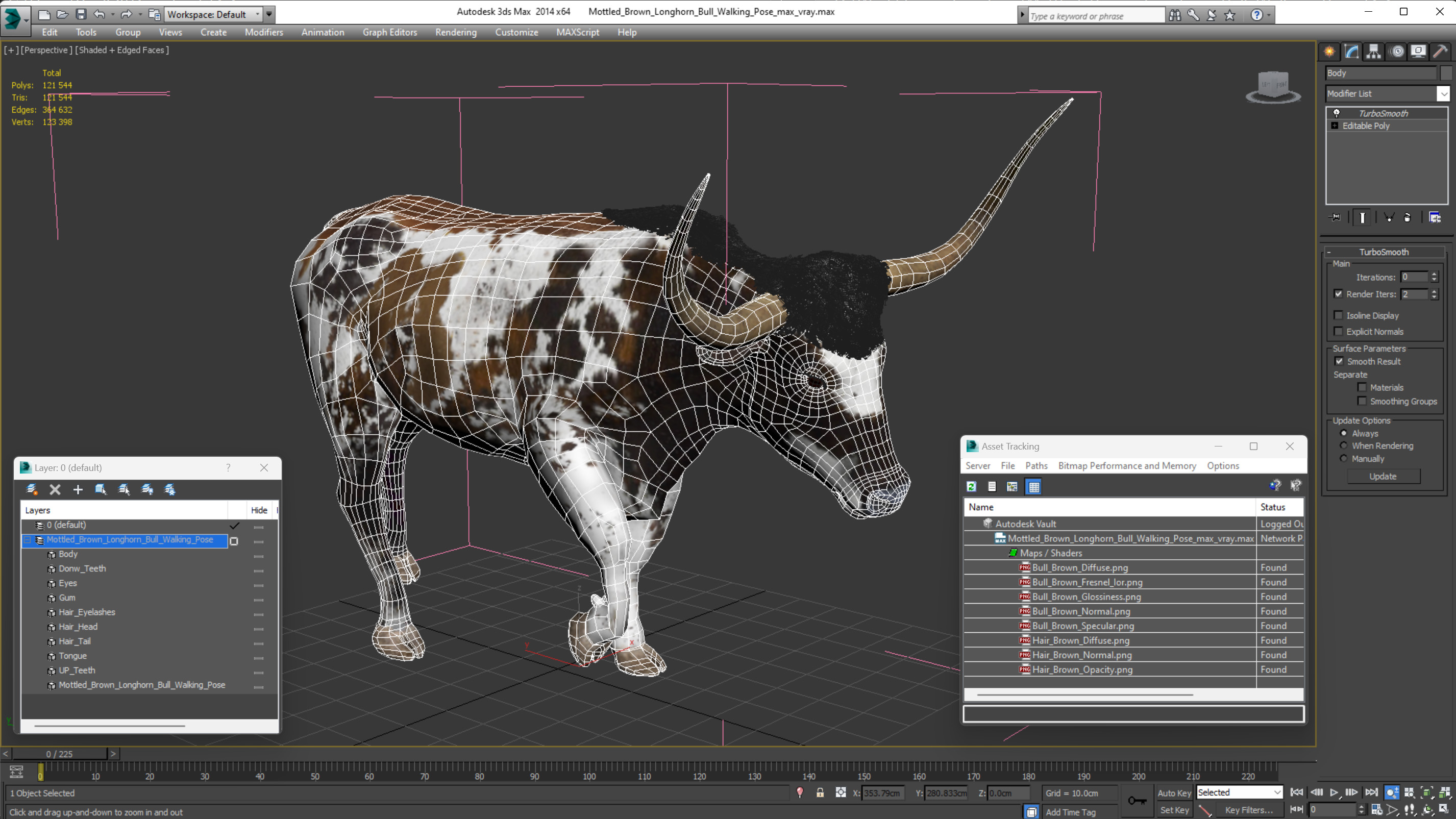Click the New Scene icon in title bar
1456x819 pixels.
coord(43,14)
